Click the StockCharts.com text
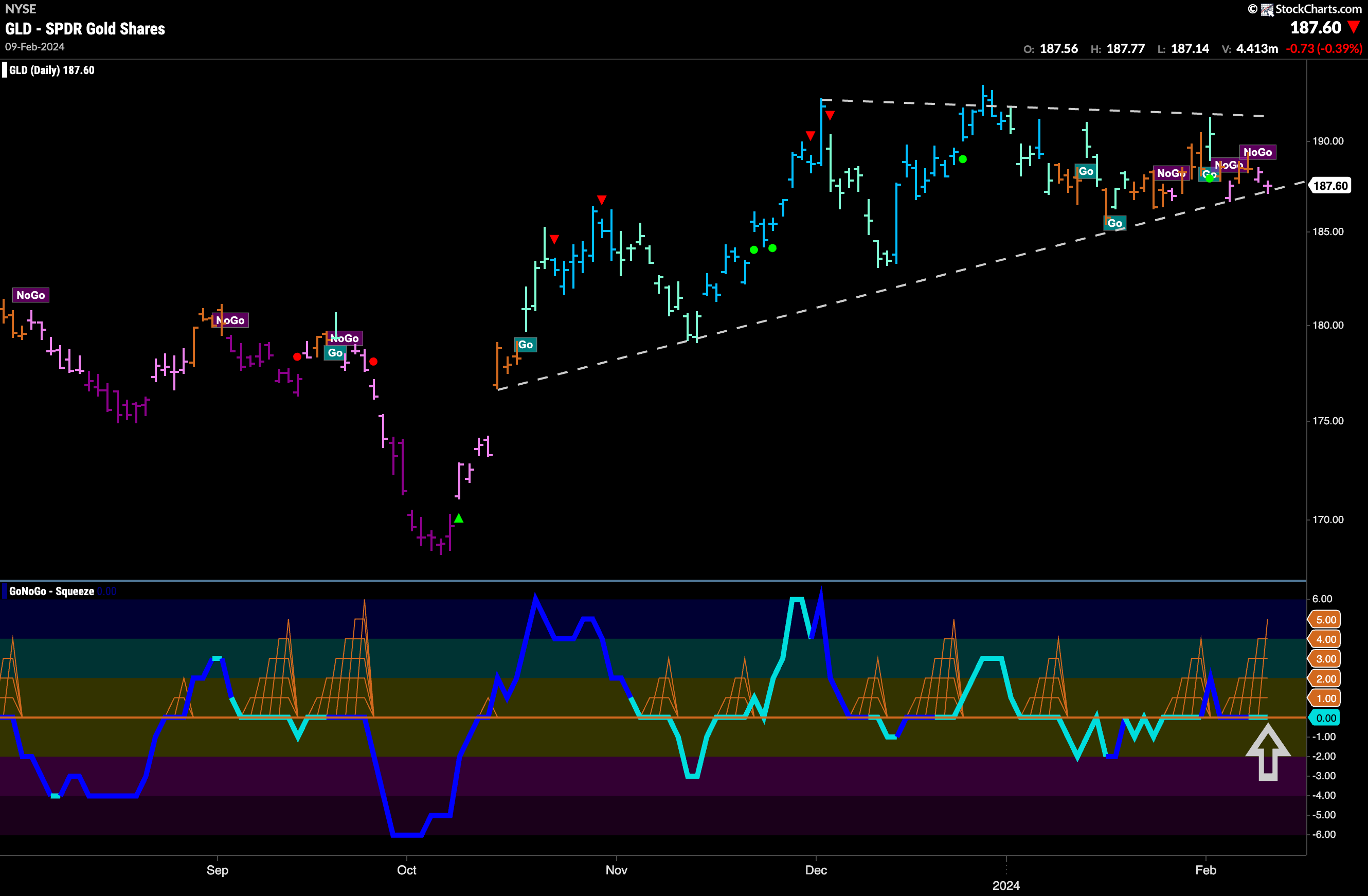Image resolution: width=1368 pixels, height=896 pixels. click(1320, 9)
